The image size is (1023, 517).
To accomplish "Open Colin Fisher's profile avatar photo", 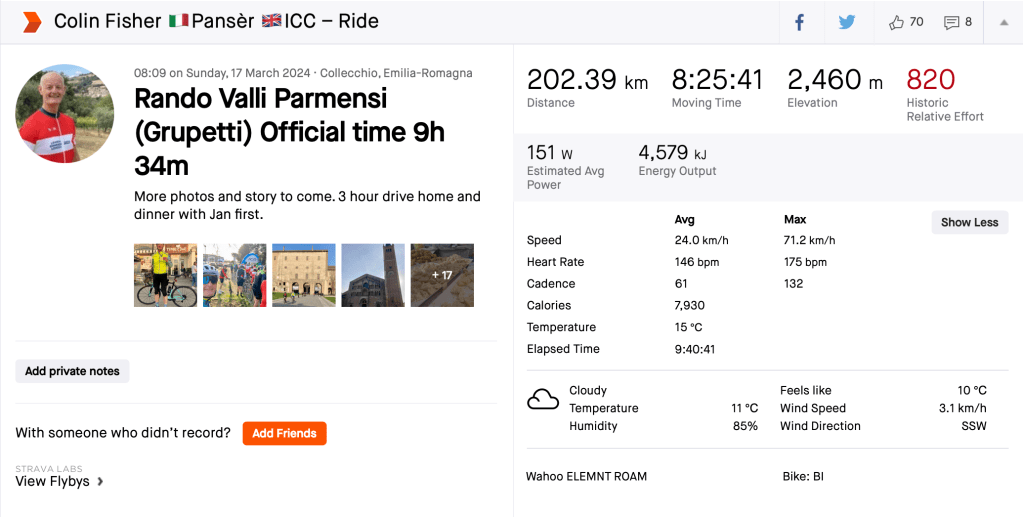I will click(64, 114).
